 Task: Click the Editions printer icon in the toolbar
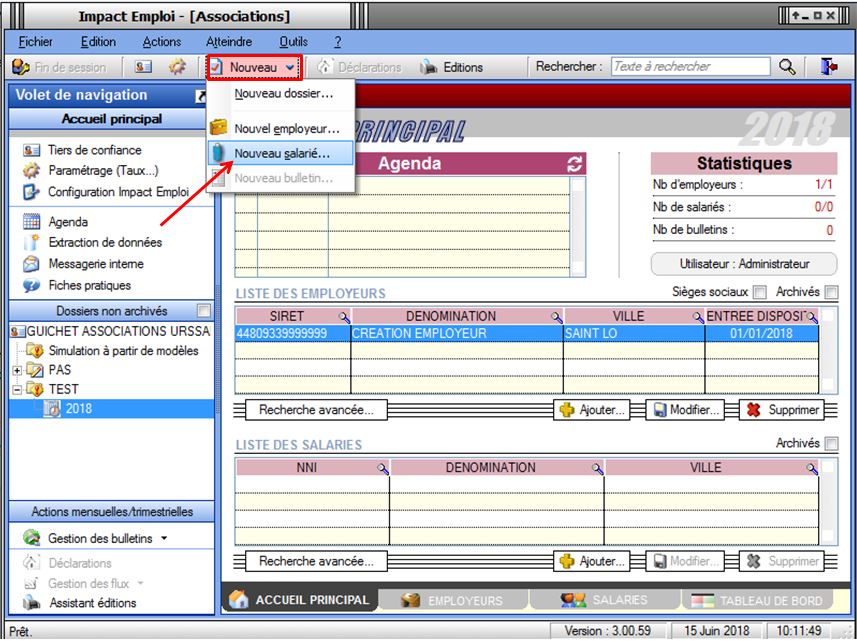(428, 67)
